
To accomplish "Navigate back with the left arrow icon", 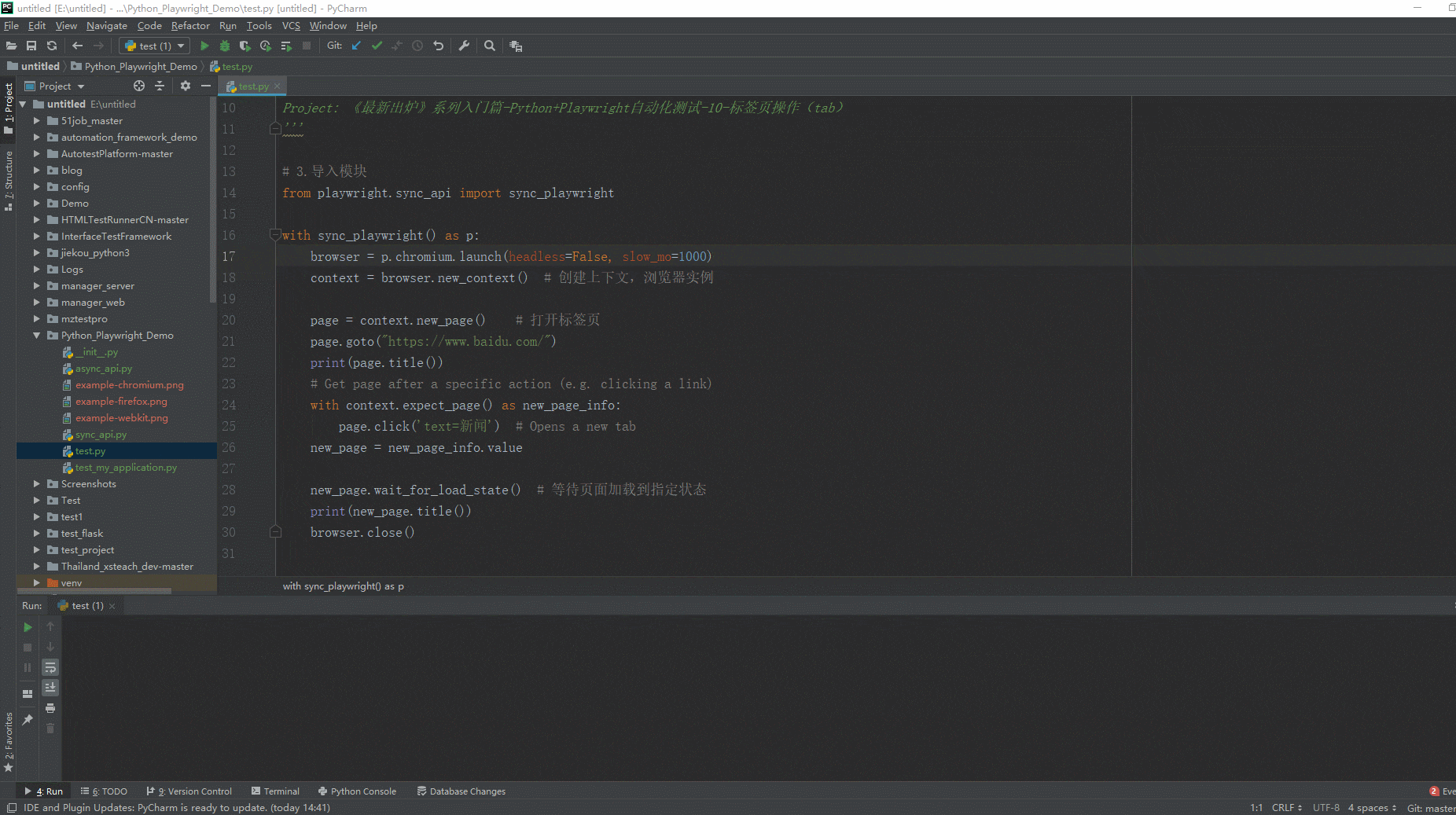I will [x=77, y=46].
